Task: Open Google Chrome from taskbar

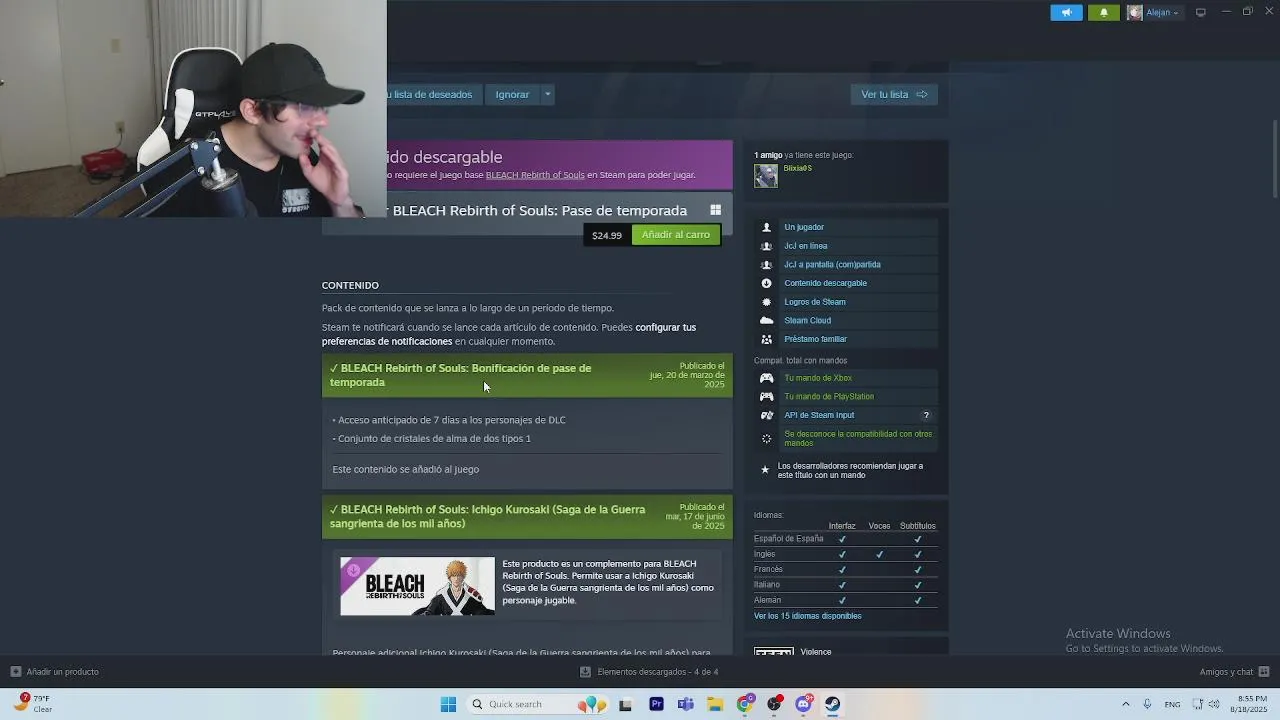Action: (x=745, y=704)
